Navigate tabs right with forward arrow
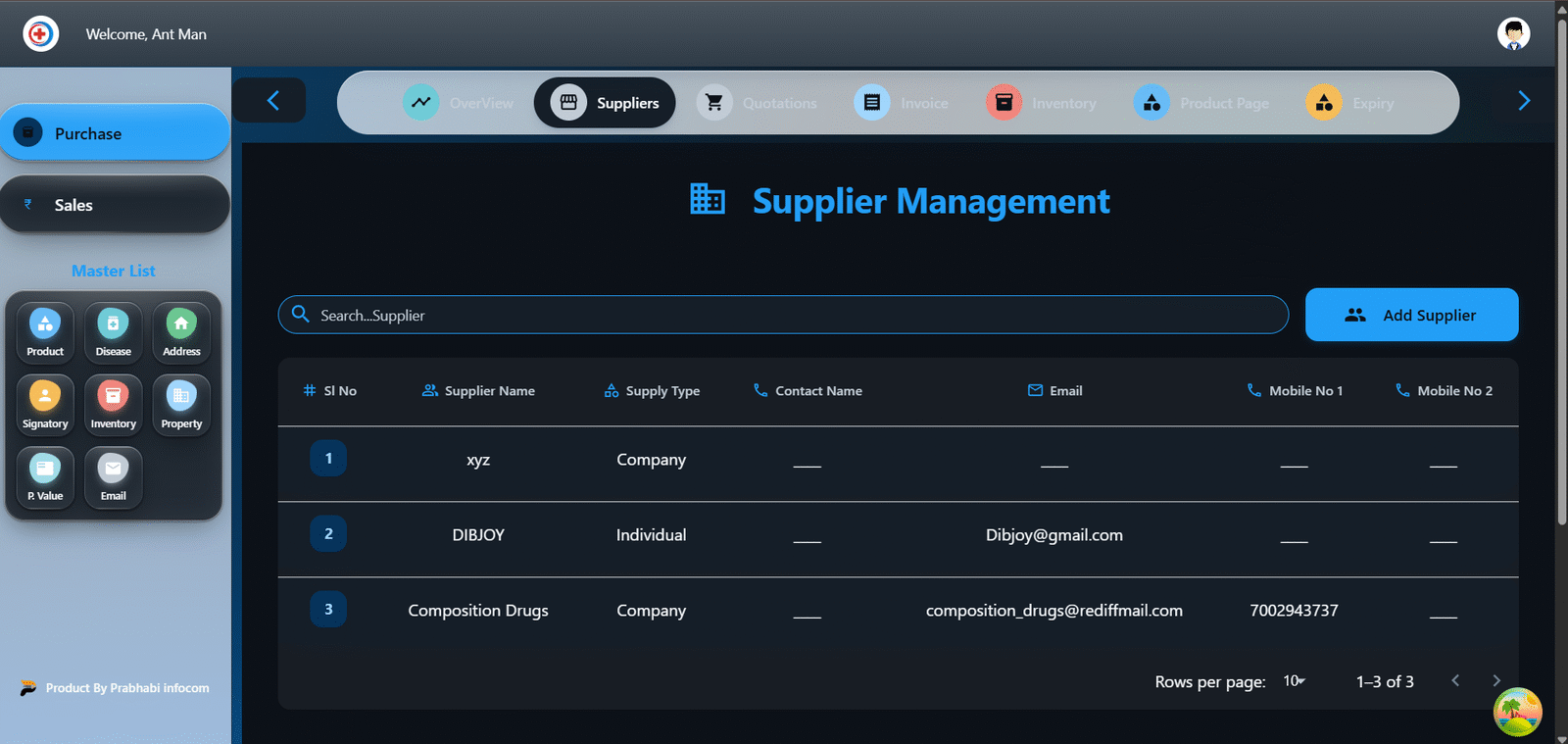 1524,101
